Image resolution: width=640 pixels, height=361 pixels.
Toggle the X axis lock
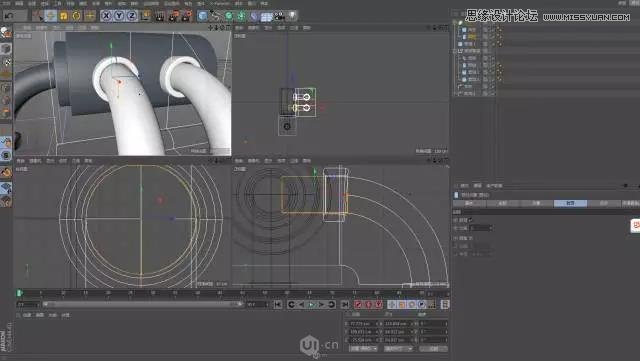coord(106,16)
